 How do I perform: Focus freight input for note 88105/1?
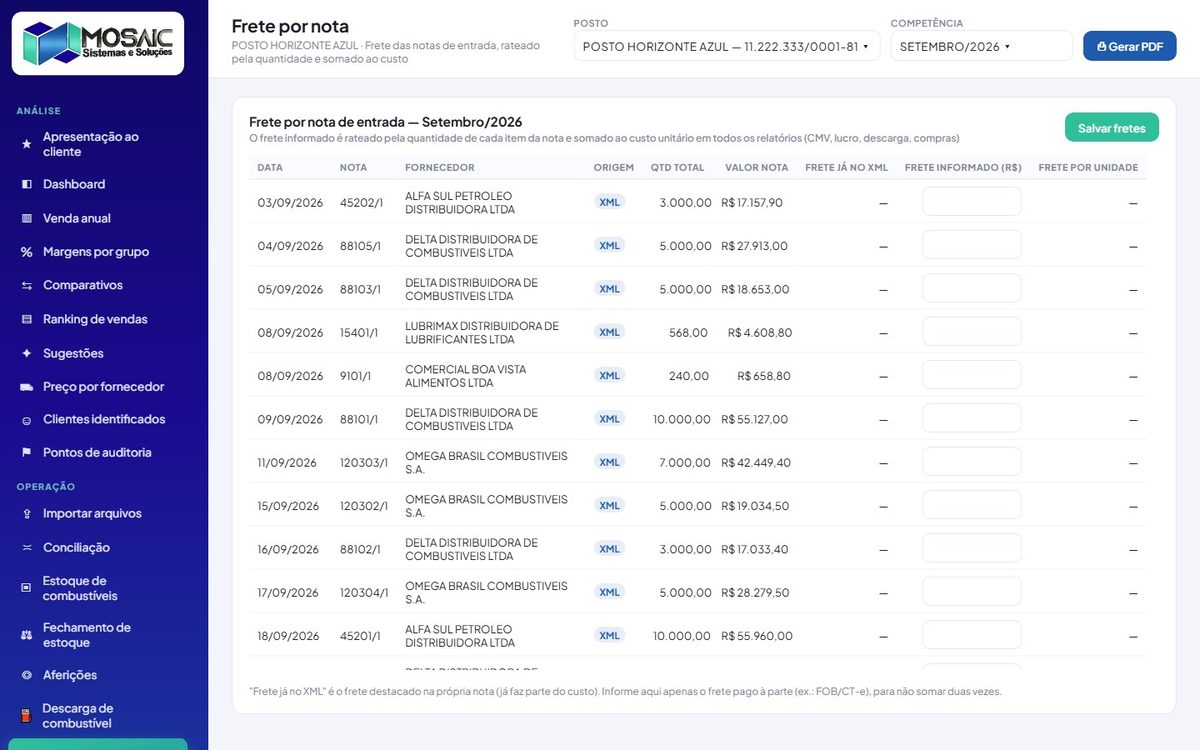(972, 245)
